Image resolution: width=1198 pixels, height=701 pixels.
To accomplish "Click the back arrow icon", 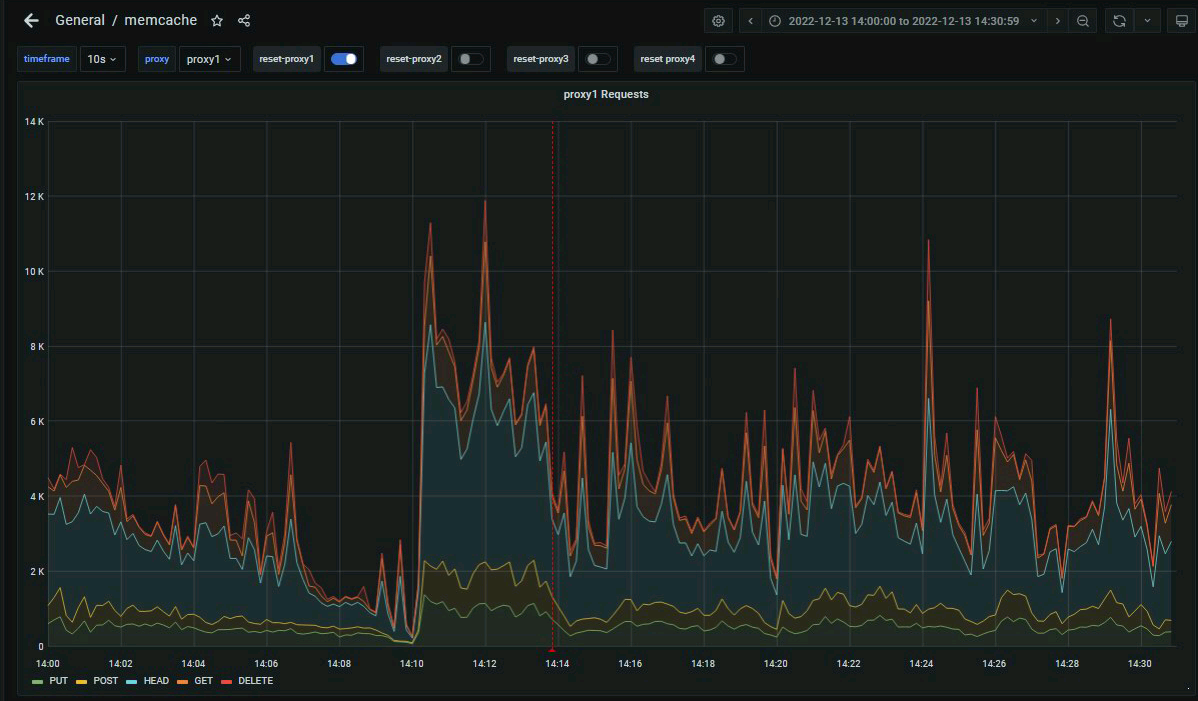I will (31, 20).
